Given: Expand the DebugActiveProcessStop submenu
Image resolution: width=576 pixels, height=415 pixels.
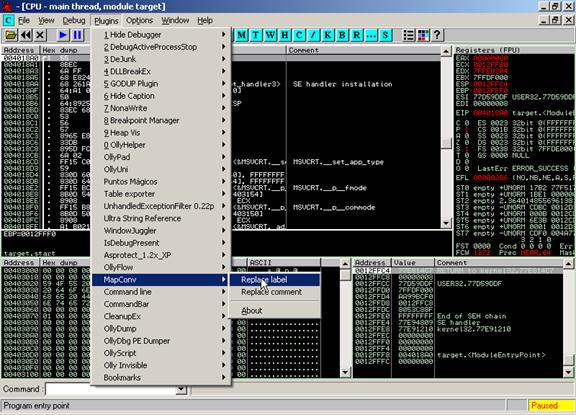Looking at the screenshot, I should click(x=161, y=47).
